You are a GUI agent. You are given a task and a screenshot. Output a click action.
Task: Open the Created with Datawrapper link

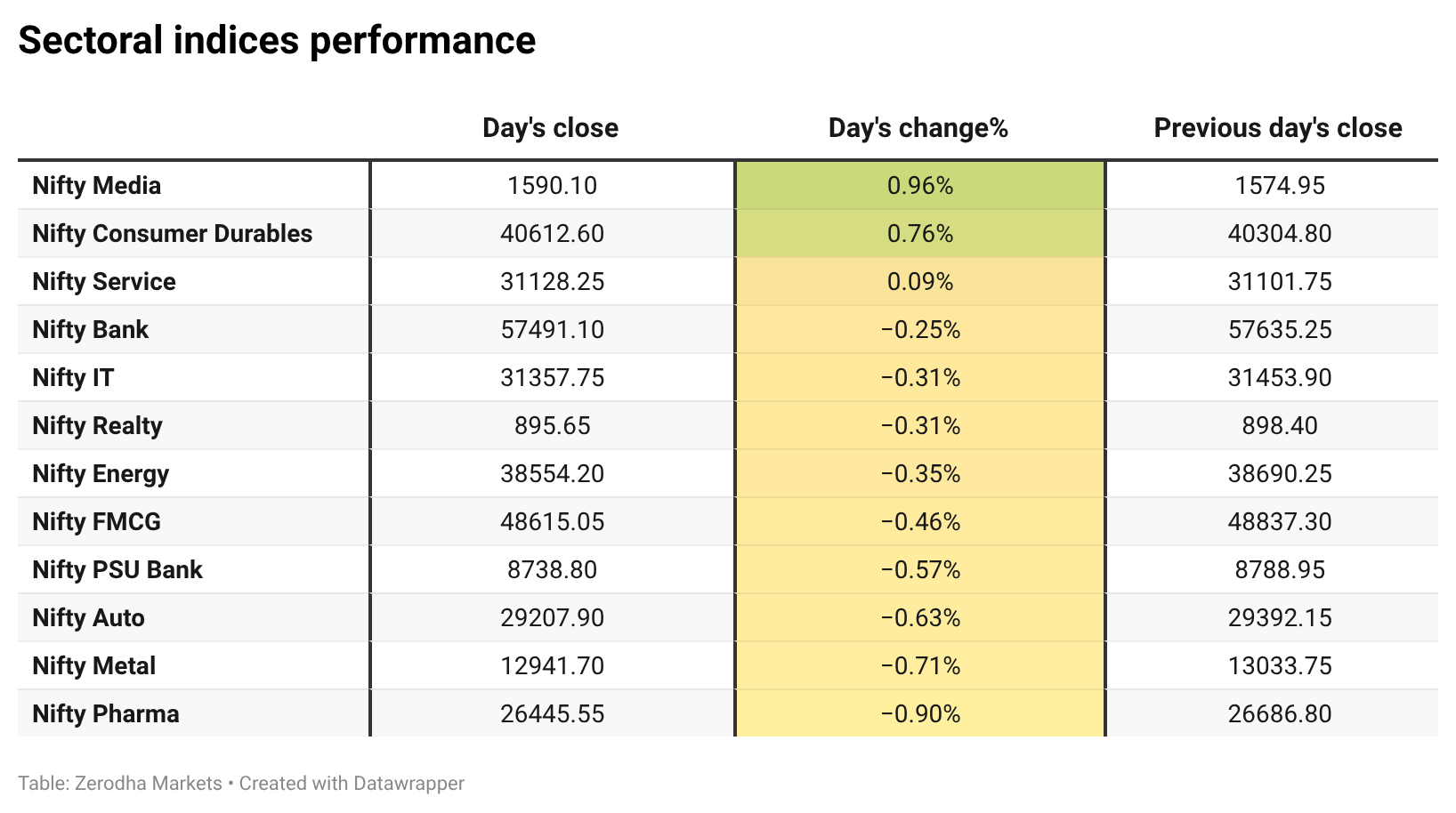[352, 784]
